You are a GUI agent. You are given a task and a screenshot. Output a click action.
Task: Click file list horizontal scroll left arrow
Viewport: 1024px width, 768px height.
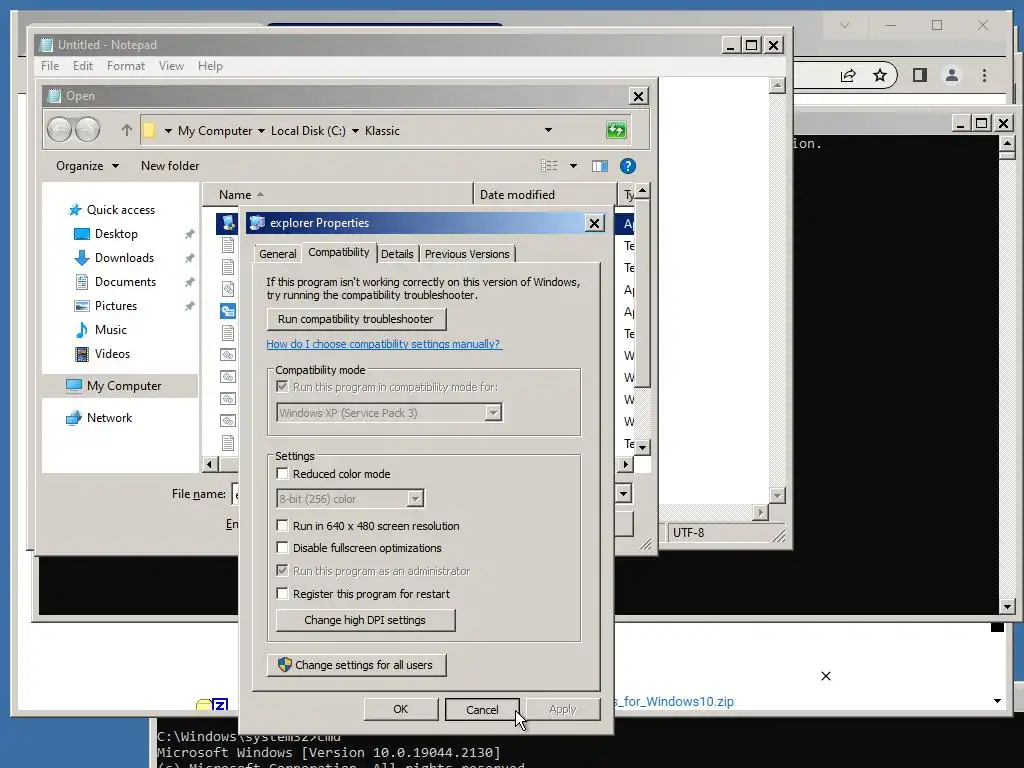(210, 464)
